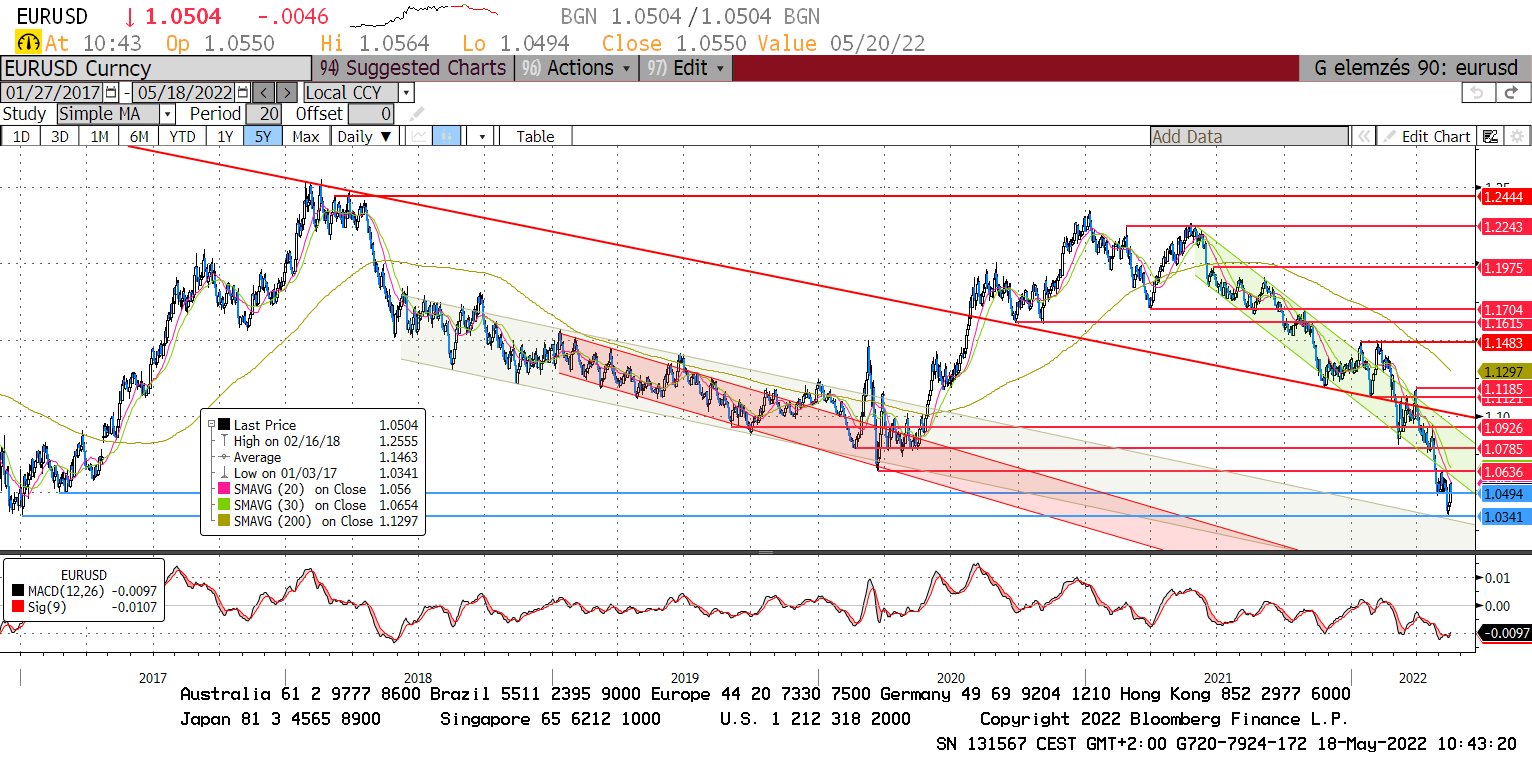
Task: Click the orange clock quote icon
Action: coord(28,43)
